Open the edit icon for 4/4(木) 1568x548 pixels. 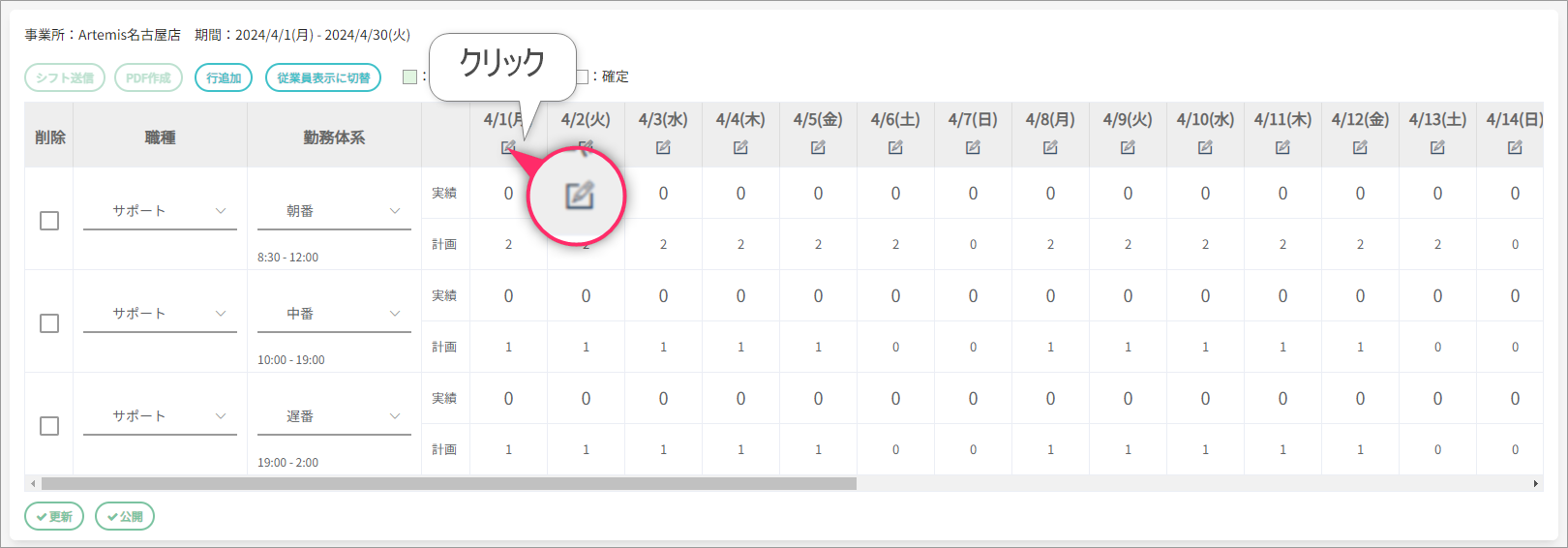click(740, 147)
